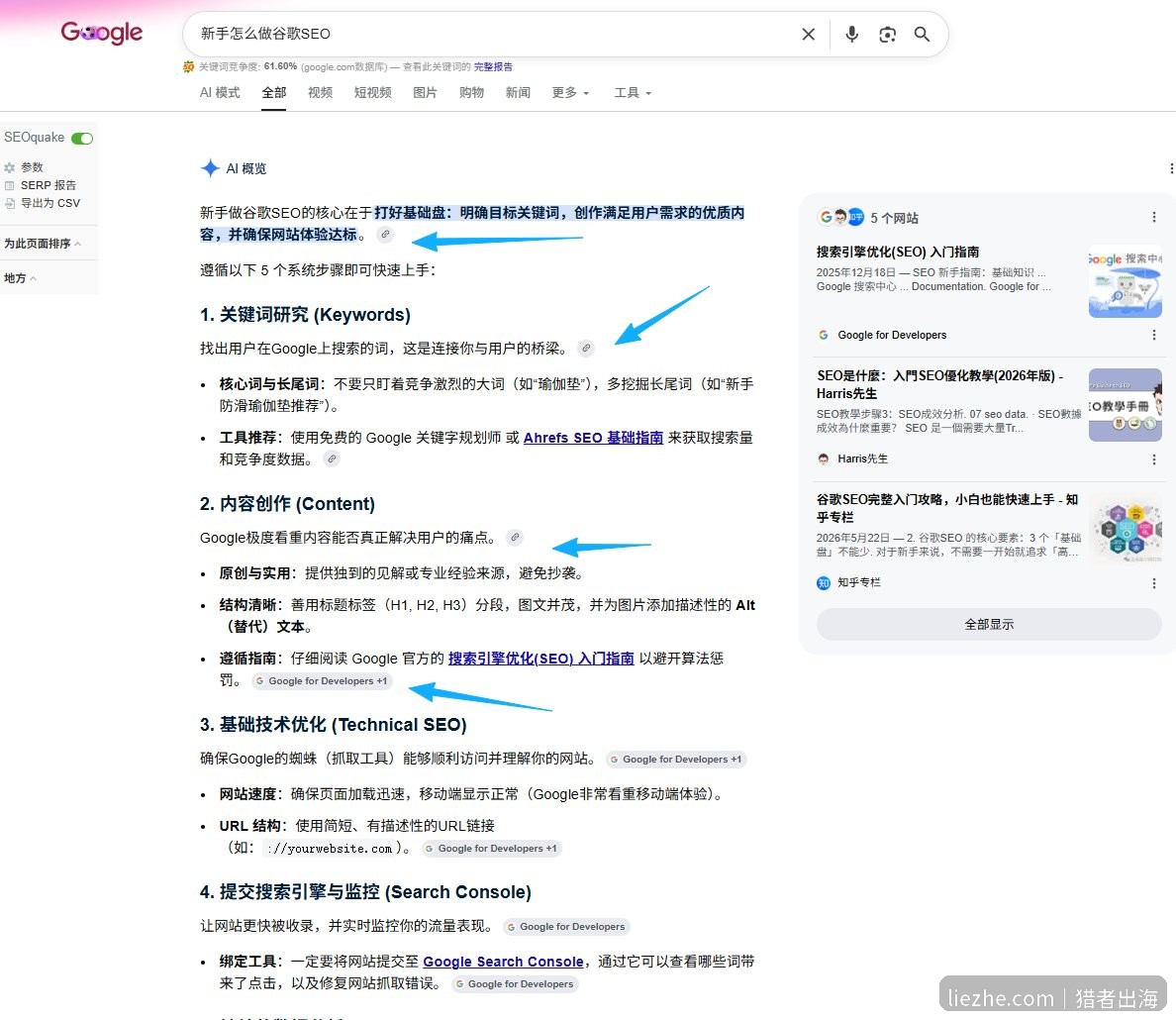Open search by image lens icon
Viewport: 1176px width, 1020px height.
(x=887, y=34)
